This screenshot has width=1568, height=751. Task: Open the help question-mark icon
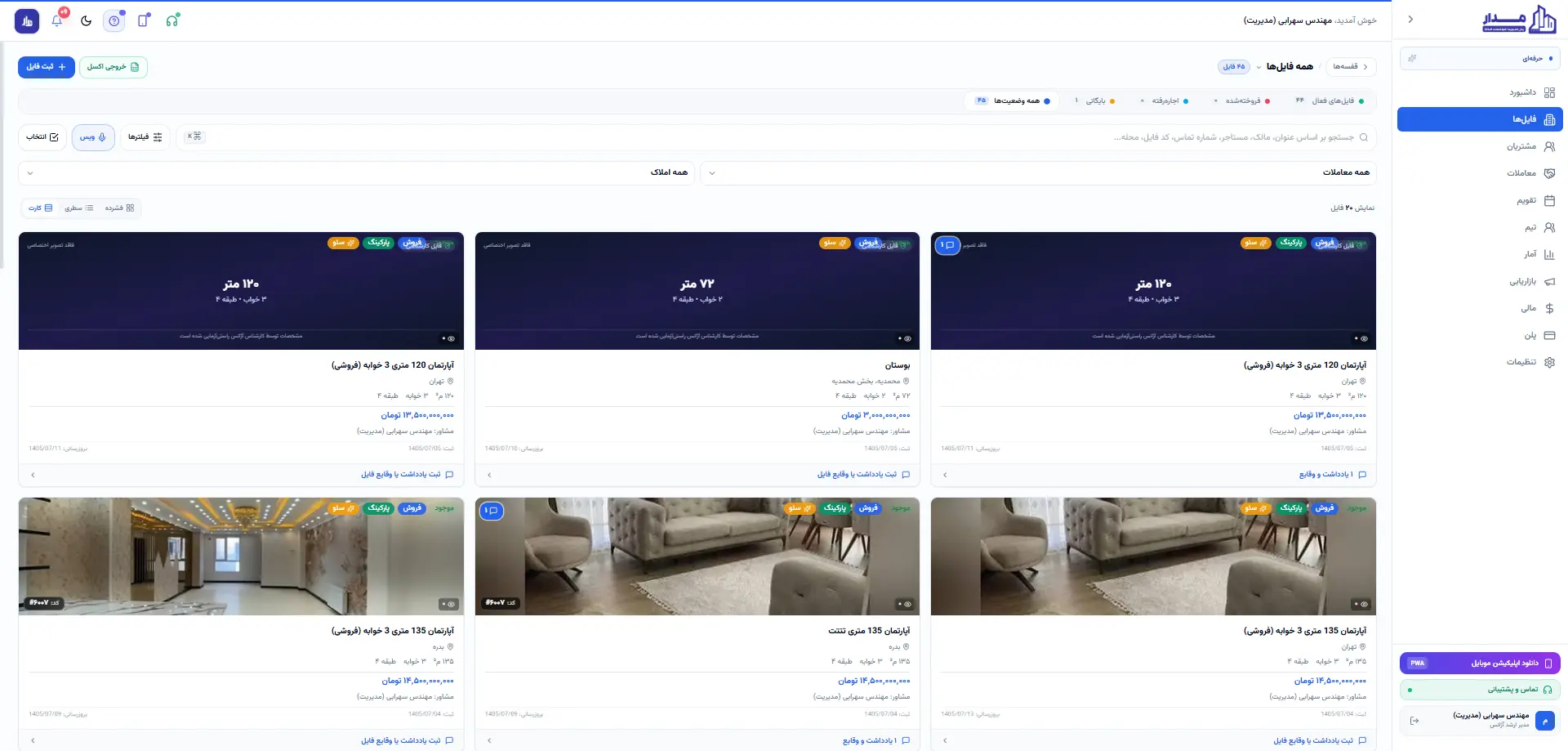(114, 20)
